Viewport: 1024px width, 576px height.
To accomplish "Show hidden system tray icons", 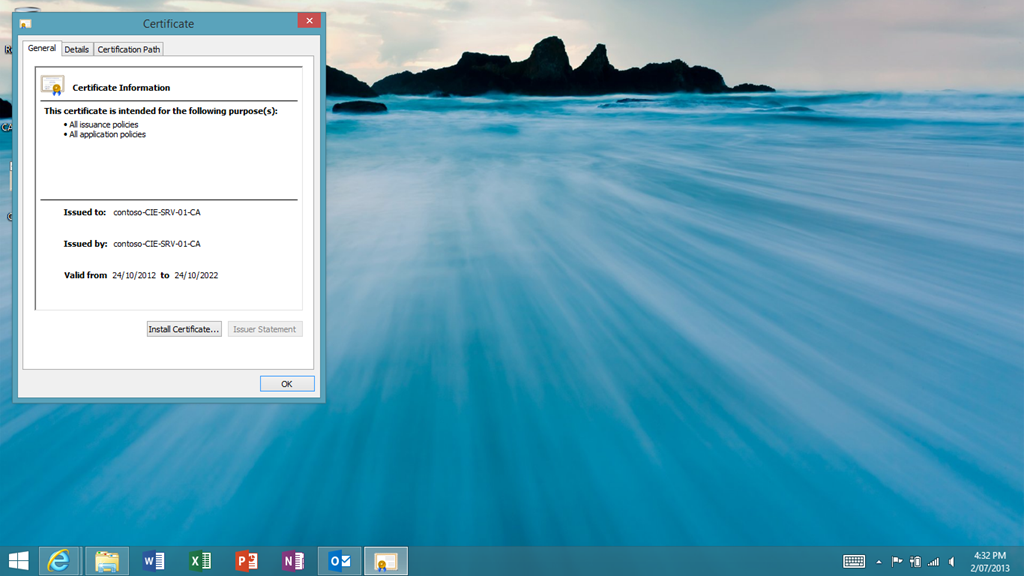I will pyautogui.click(x=879, y=562).
